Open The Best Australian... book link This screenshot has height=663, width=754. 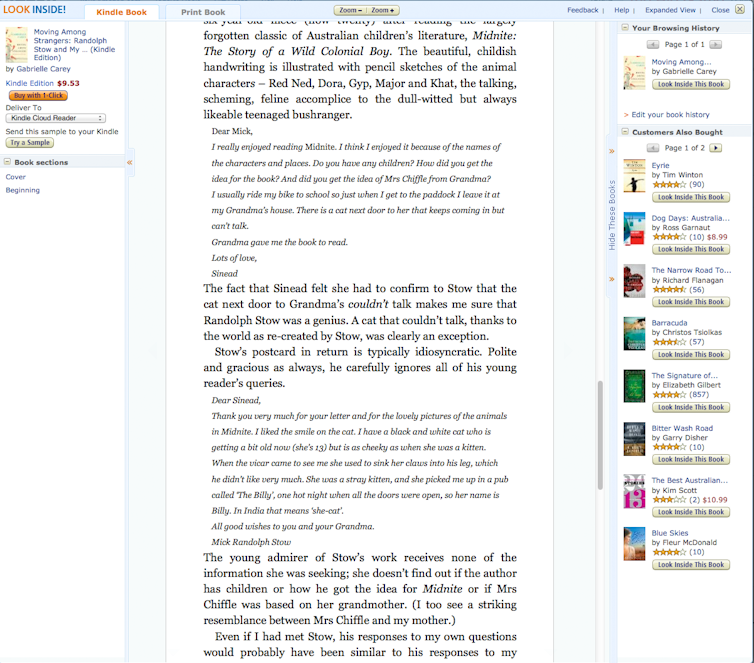pyautogui.click(x=690, y=480)
